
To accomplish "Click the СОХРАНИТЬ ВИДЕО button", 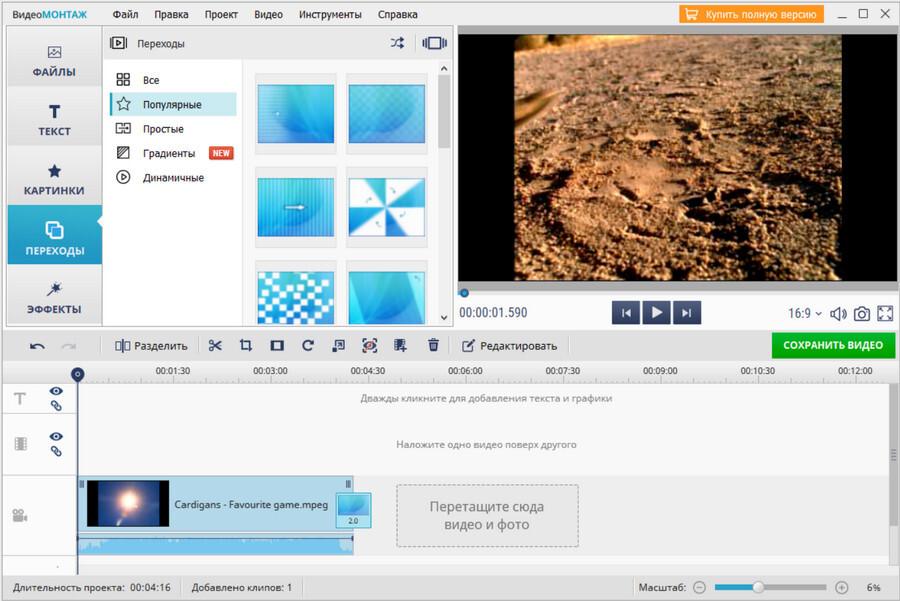I will (x=833, y=346).
